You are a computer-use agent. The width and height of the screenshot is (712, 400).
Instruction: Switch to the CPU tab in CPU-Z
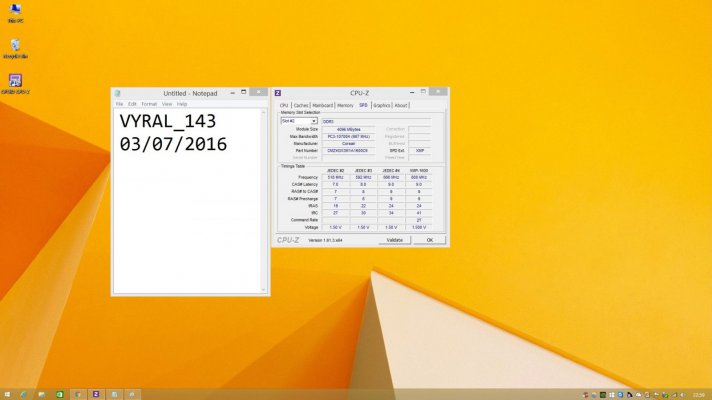284,105
